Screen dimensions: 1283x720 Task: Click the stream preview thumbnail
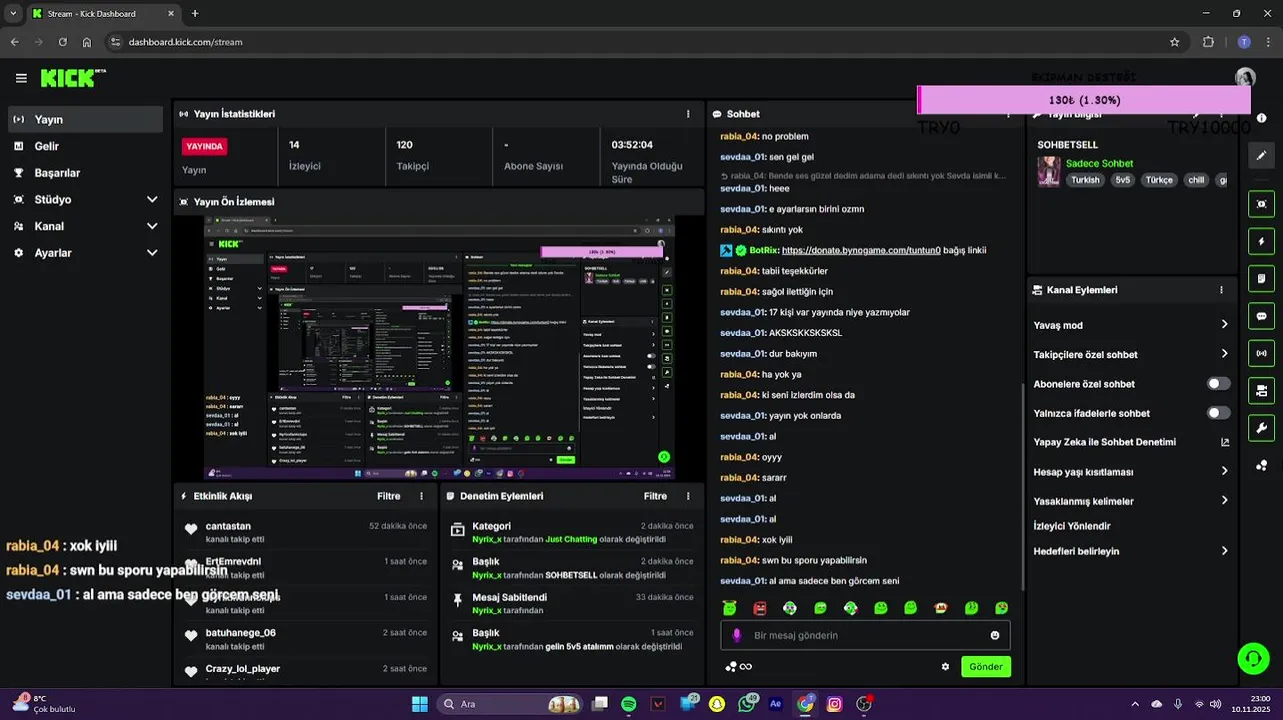[x=439, y=347]
